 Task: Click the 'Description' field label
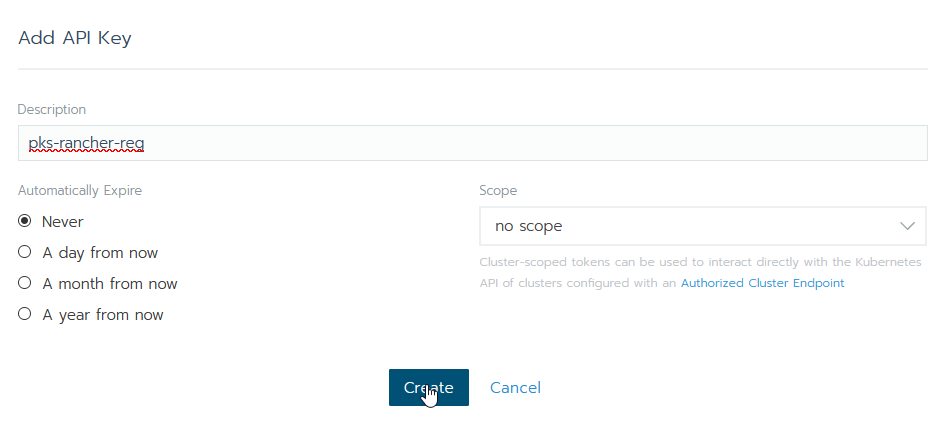click(52, 109)
